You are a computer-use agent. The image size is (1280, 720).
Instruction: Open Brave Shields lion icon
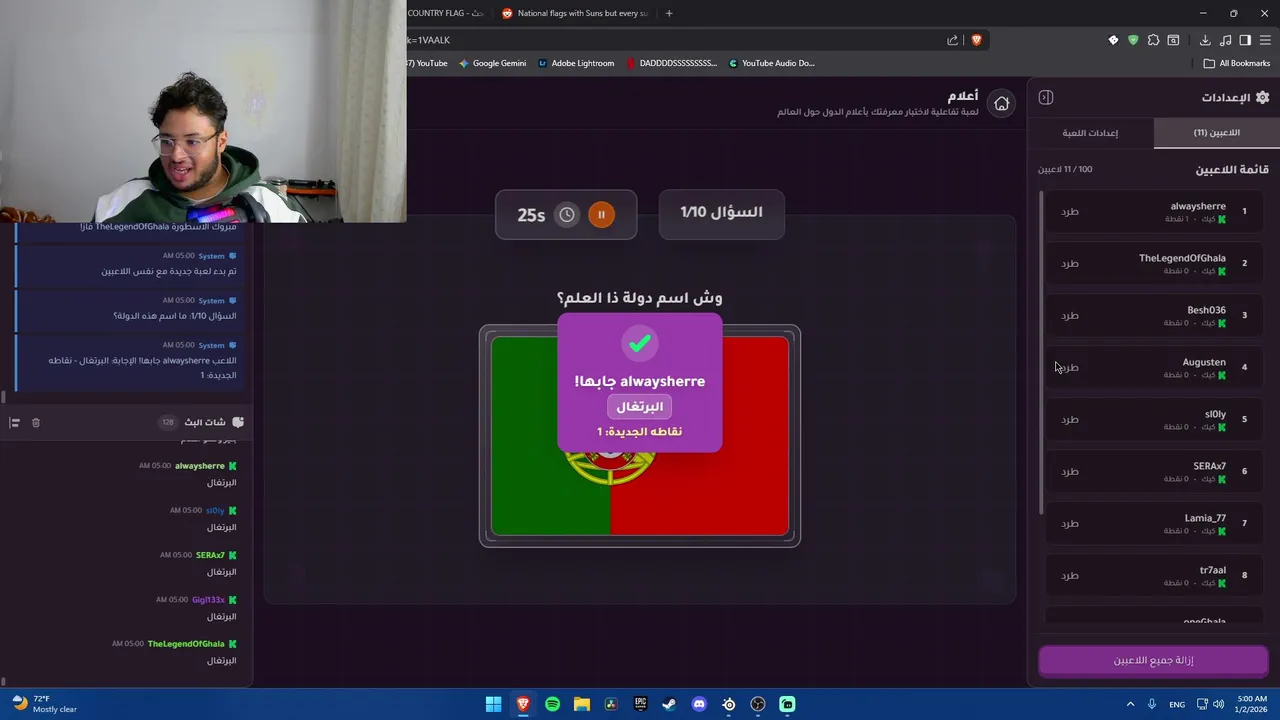pos(977,40)
